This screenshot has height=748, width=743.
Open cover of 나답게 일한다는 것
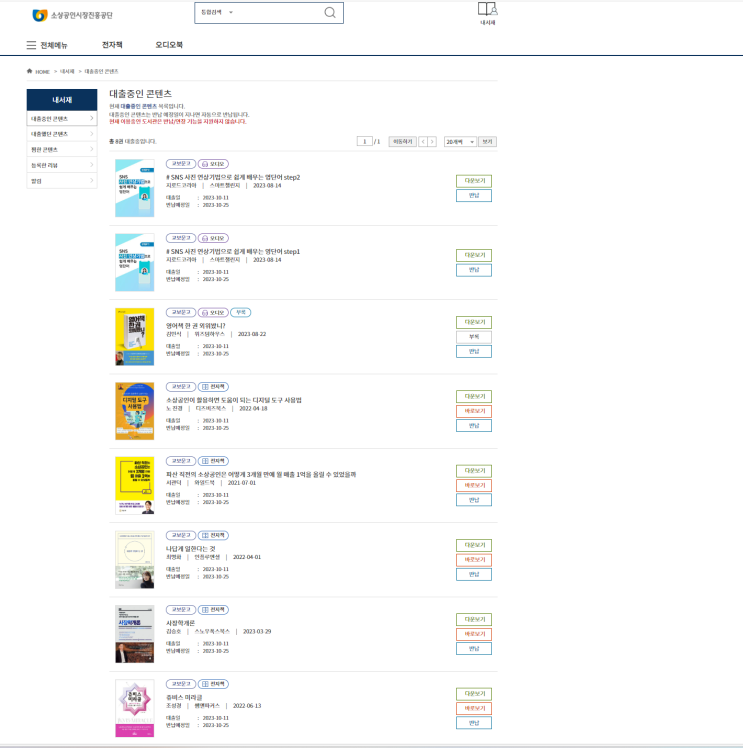point(134,560)
